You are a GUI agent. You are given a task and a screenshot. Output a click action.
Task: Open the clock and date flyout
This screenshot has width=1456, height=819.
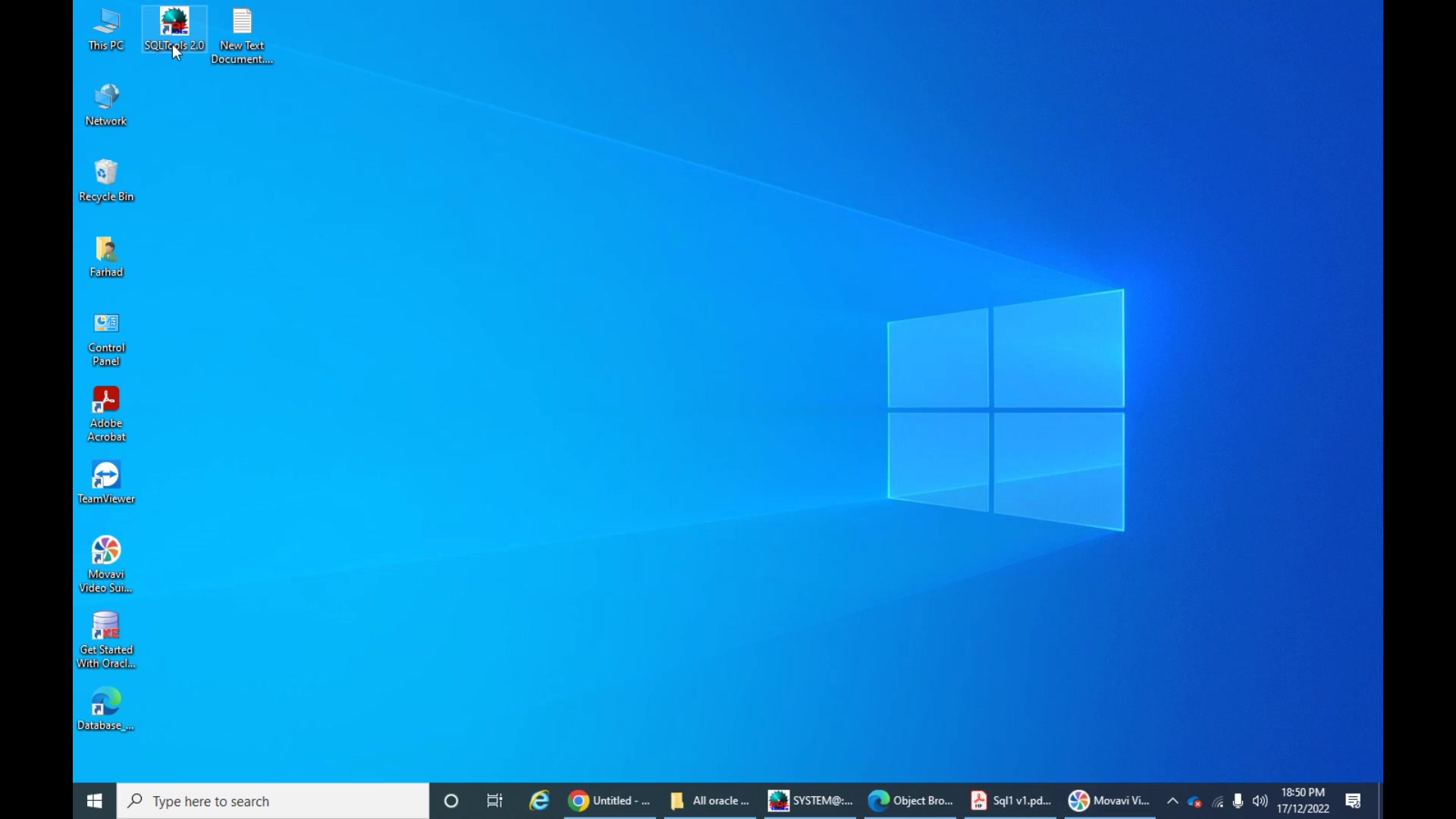tap(1303, 801)
